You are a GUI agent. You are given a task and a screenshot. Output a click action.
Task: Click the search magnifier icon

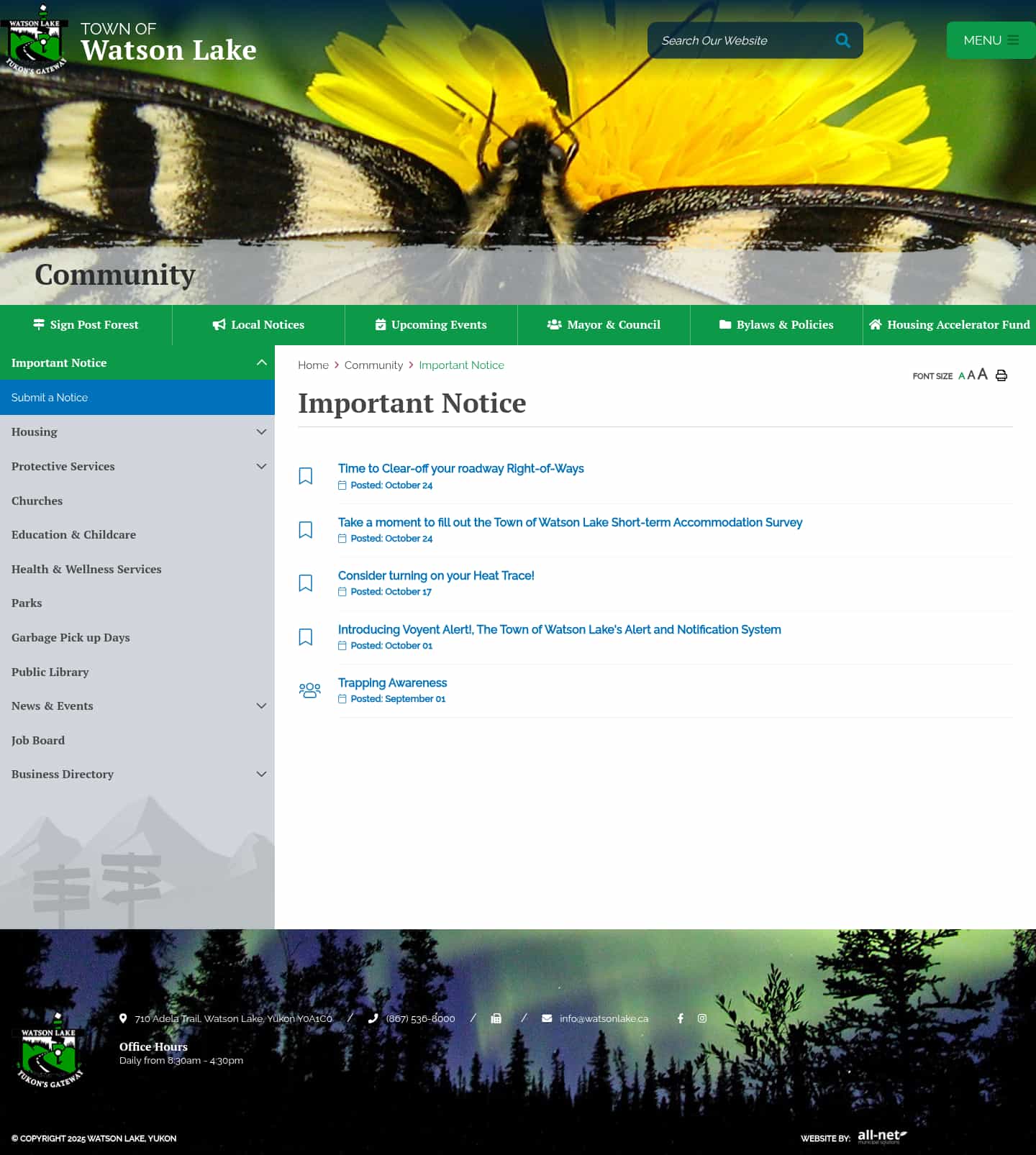pyautogui.click(x=842, y=40)
